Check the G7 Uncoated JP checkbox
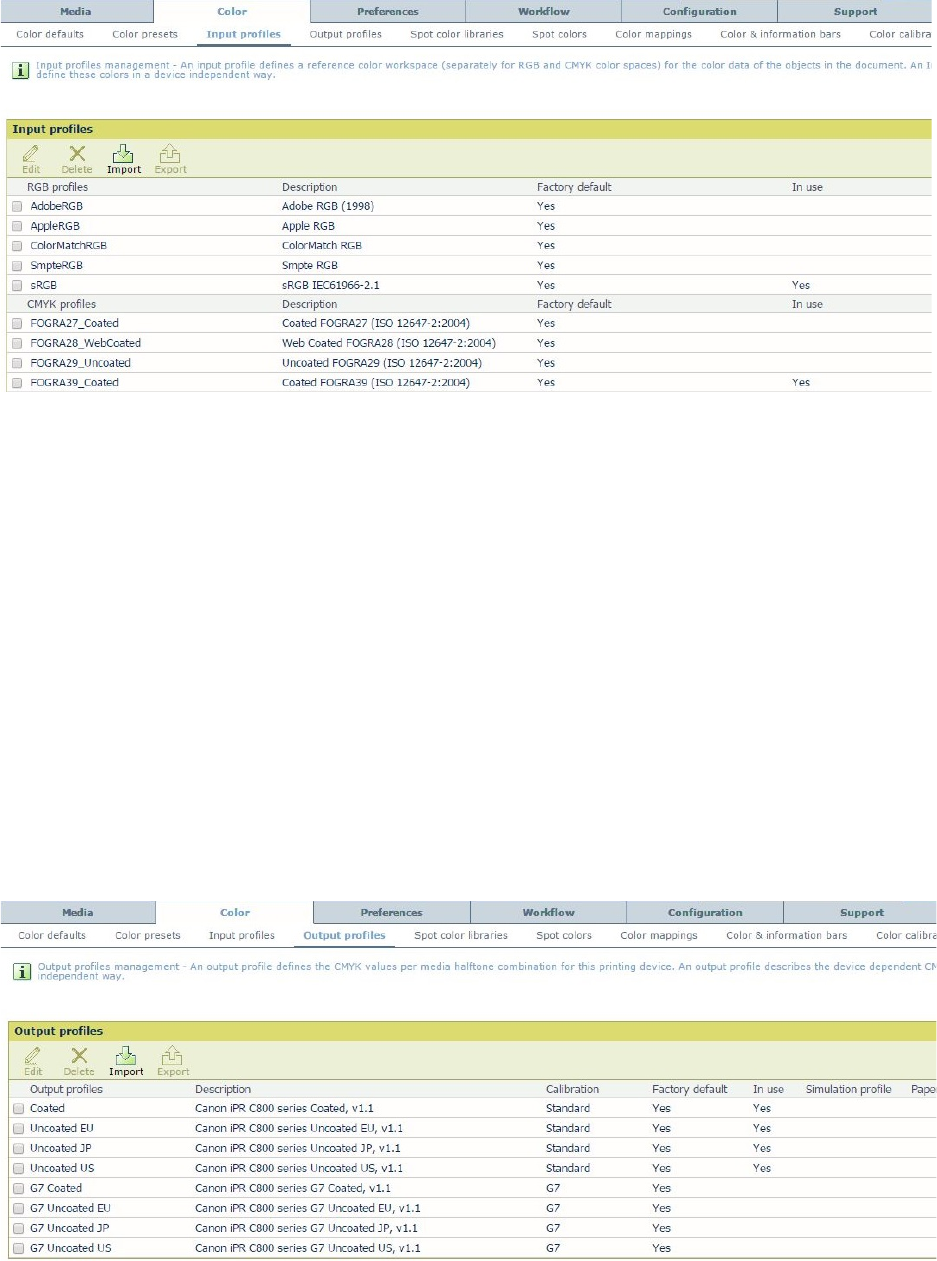 [19, 1229]
